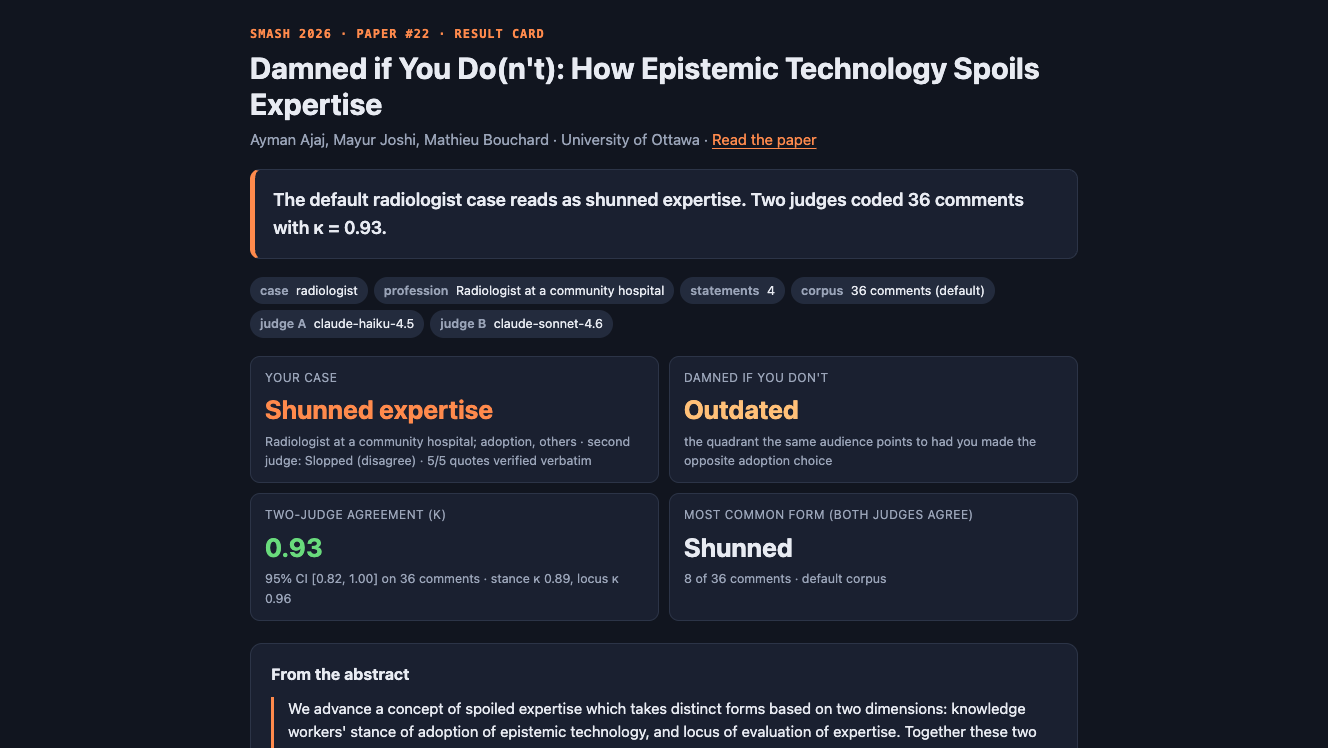Click the 95% CI agreement detail text

click(x=442, y=588)
